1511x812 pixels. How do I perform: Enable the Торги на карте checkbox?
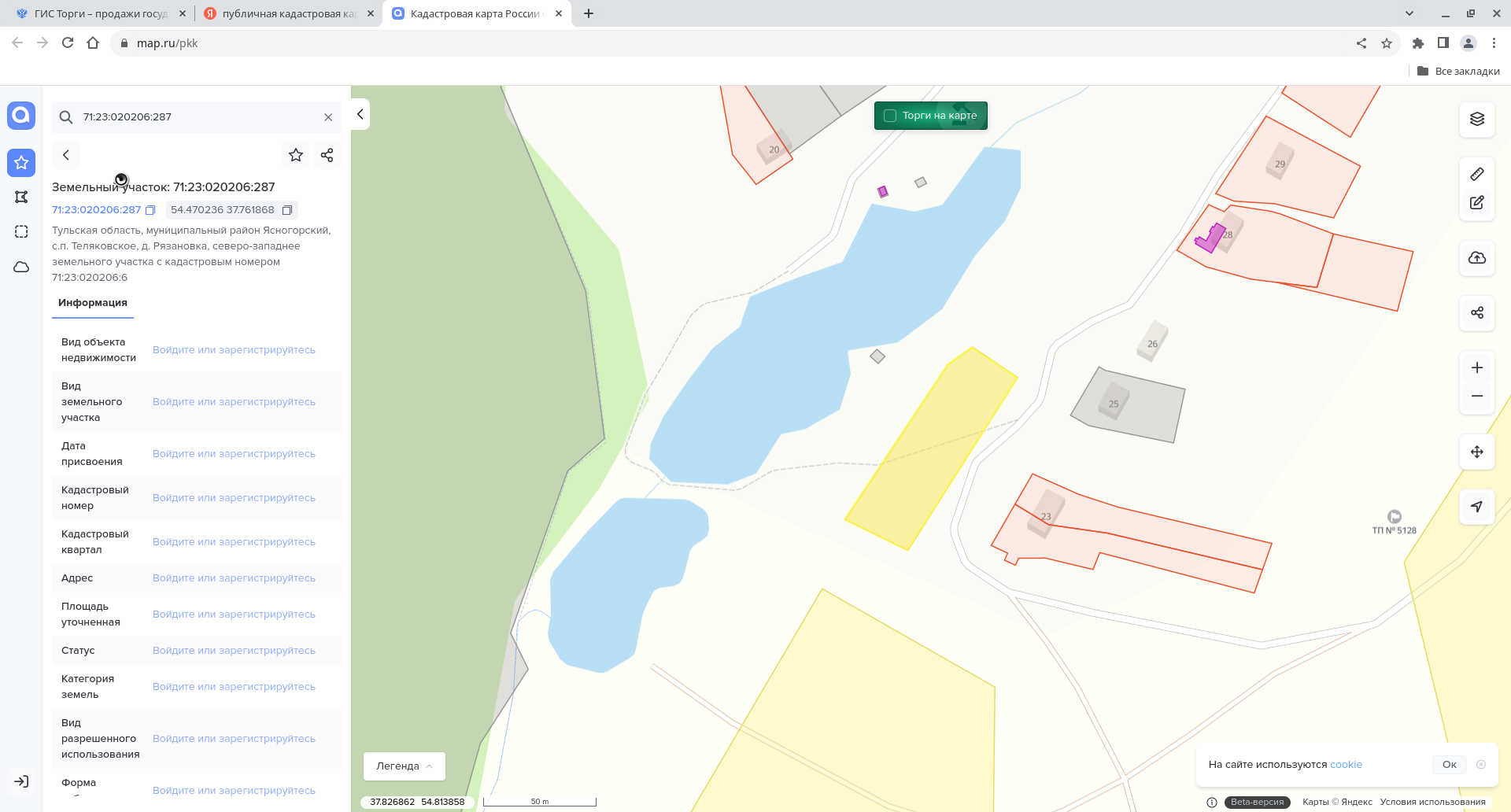(890, 116)
